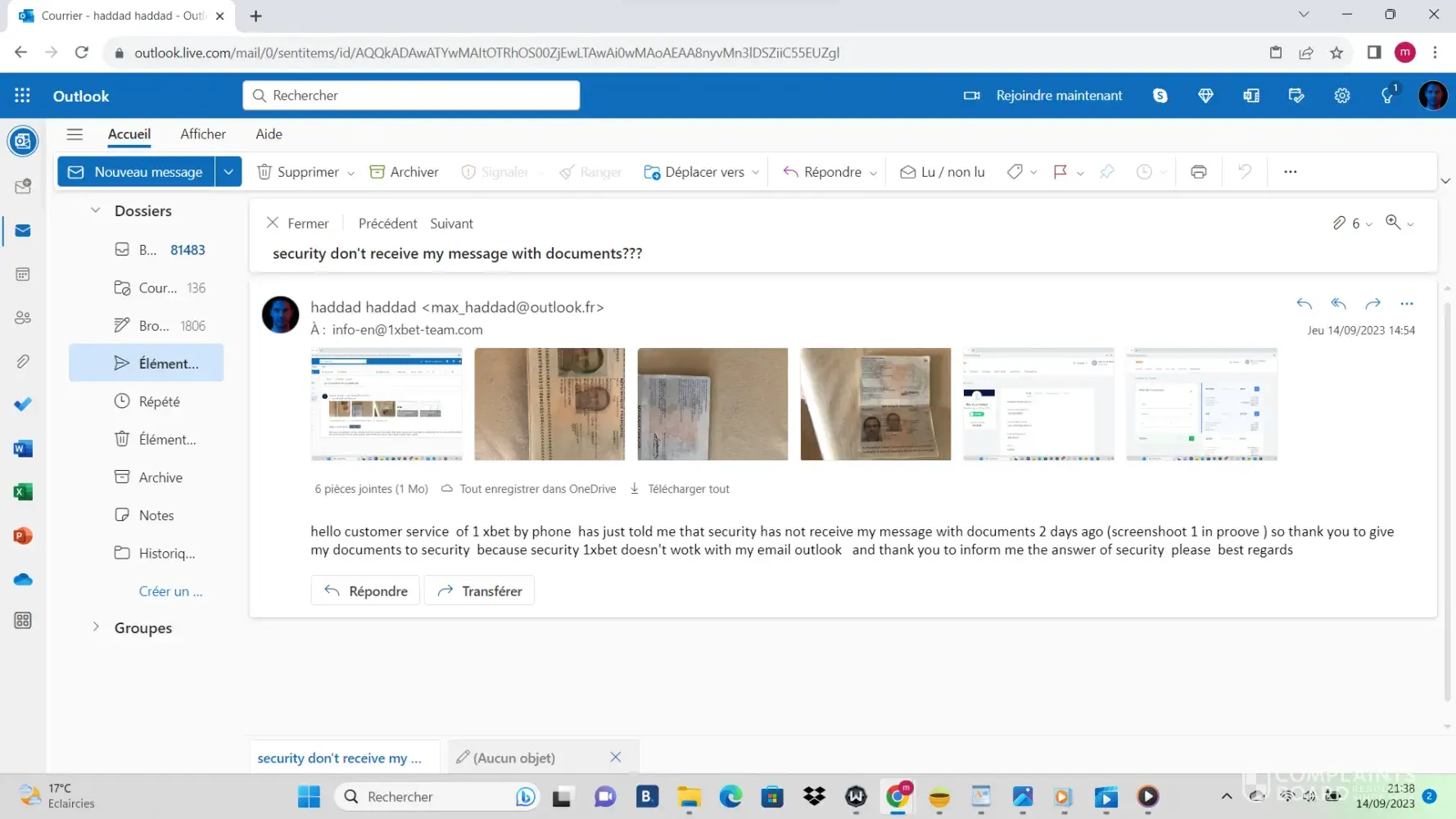Screen dimensions: 1456x819
Task: Open the app launcher grid icon
Action: (x=22, y=96)
